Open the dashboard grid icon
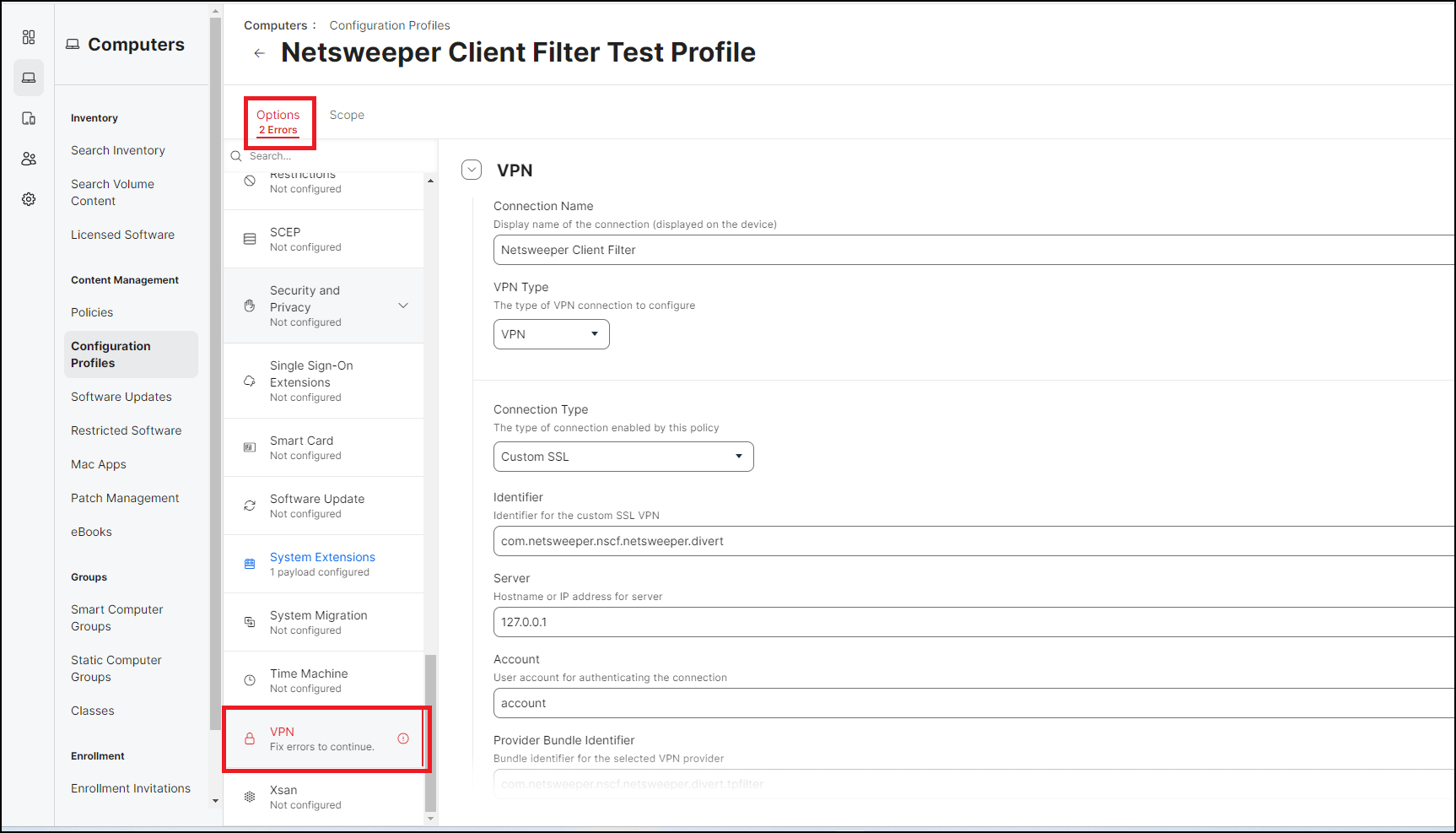 click(29, 37)
